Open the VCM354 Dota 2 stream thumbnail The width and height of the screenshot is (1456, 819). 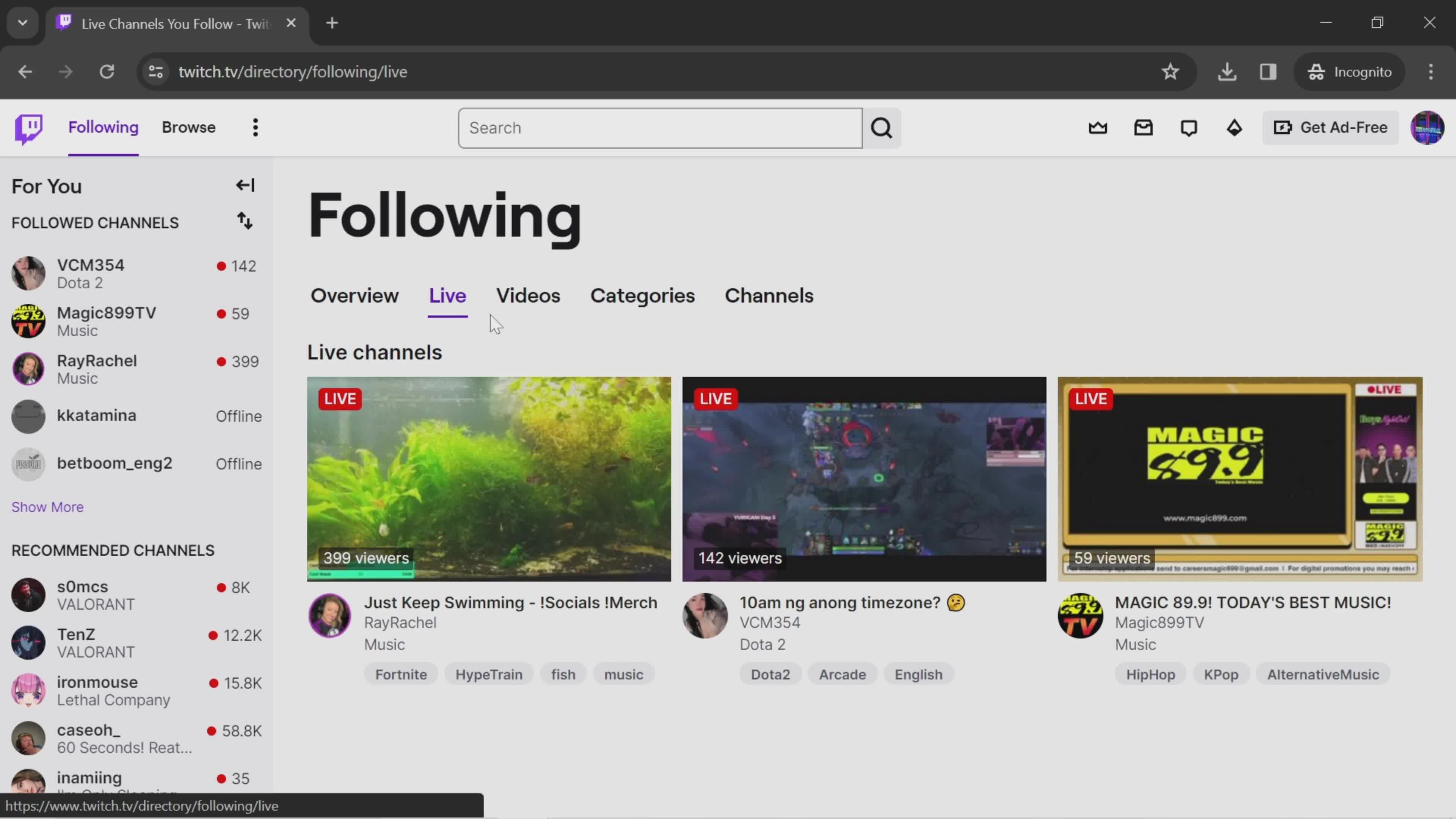tap(864, 479)
